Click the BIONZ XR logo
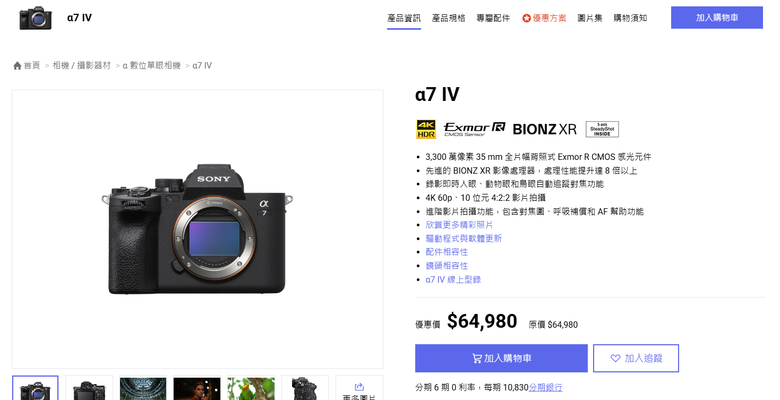 (x=544, y=129)
